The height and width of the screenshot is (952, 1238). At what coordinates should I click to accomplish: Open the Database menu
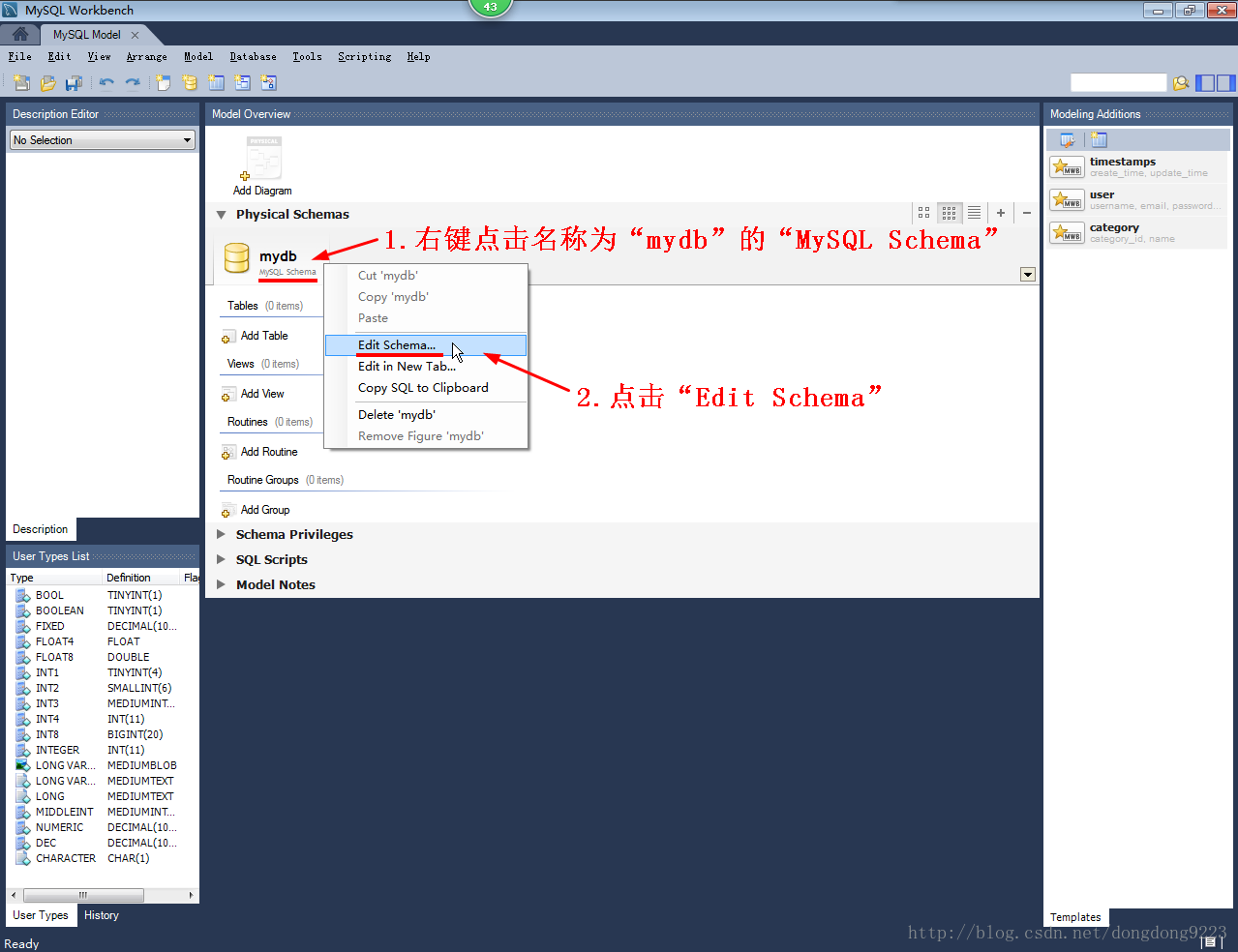253,57
